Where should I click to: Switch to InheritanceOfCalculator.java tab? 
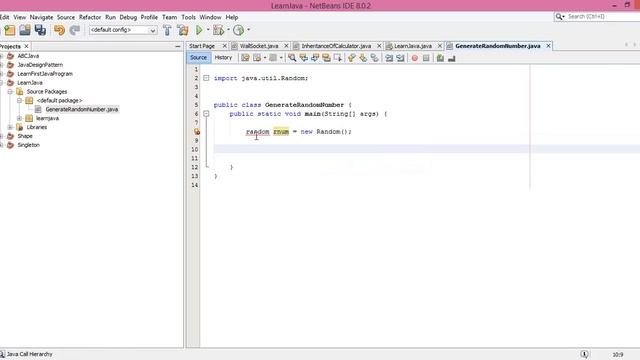point(336,46)
